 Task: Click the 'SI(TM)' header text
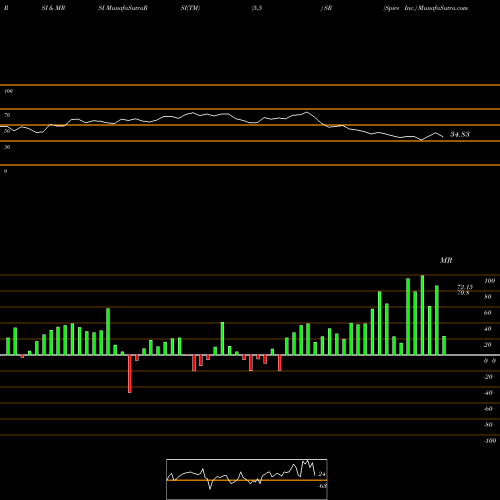tap(190, 8)
